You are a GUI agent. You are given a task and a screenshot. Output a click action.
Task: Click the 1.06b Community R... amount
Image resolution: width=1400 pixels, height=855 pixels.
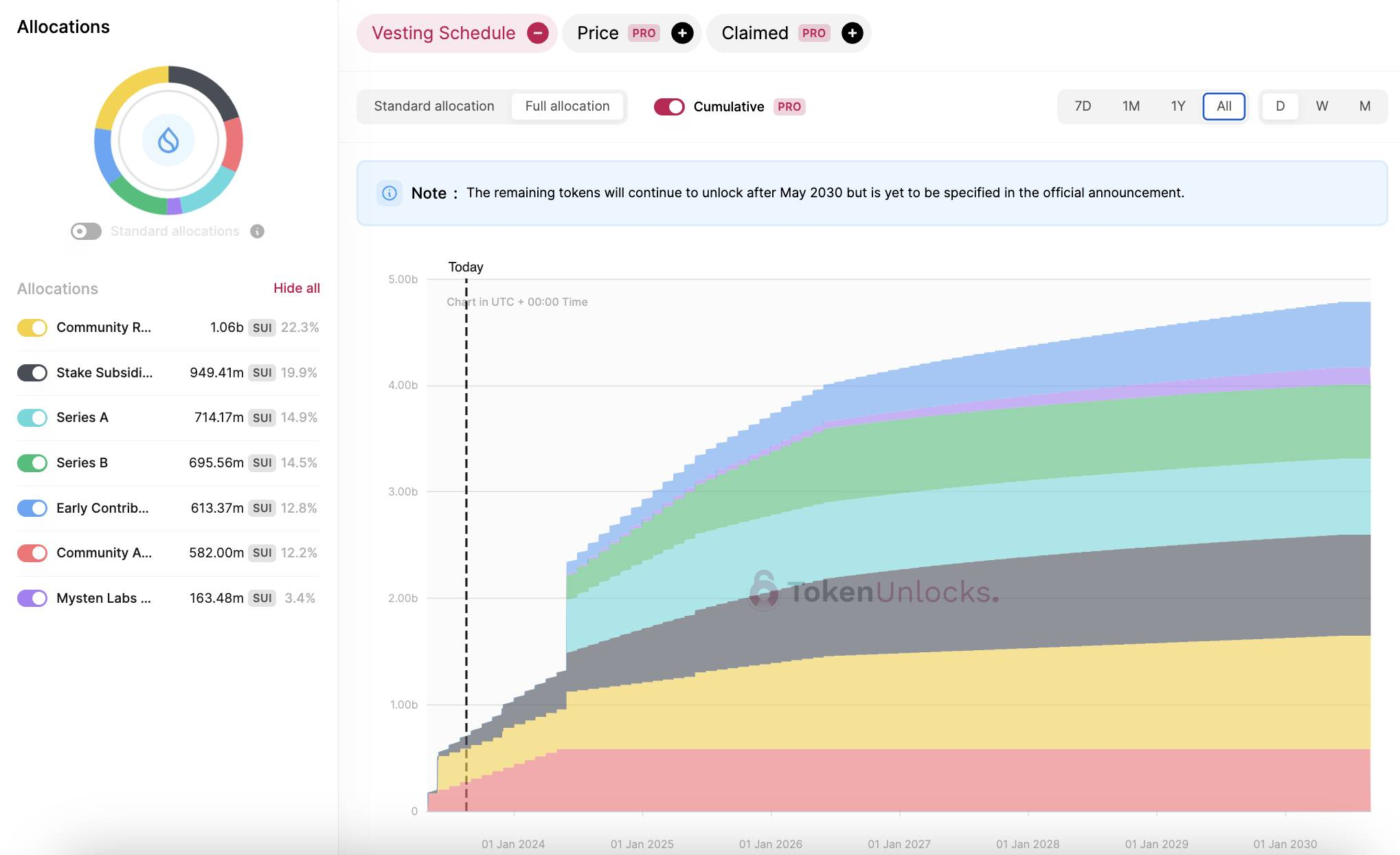tap(227, 328)
